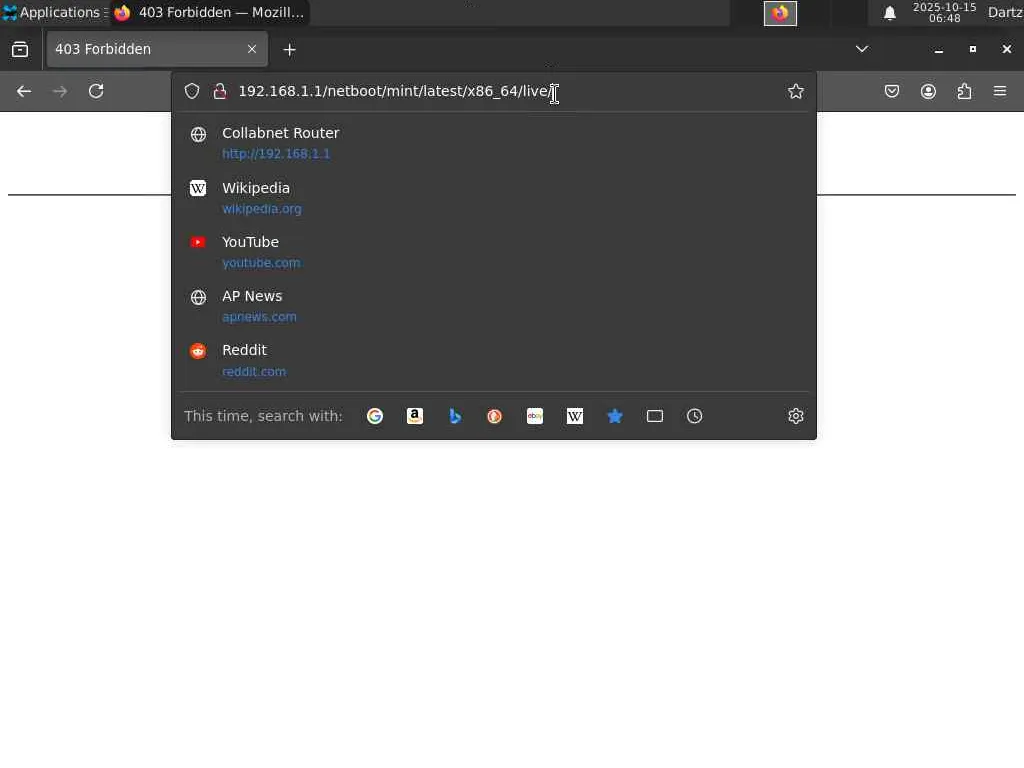Choose the Wikipedia suggestion
This screenshot has height=768, width=1024.
(x=494, y=198)
